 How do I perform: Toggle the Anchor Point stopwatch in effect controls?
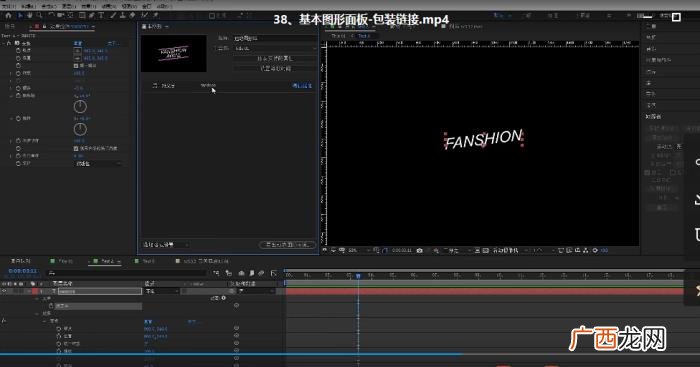(18, 50)
